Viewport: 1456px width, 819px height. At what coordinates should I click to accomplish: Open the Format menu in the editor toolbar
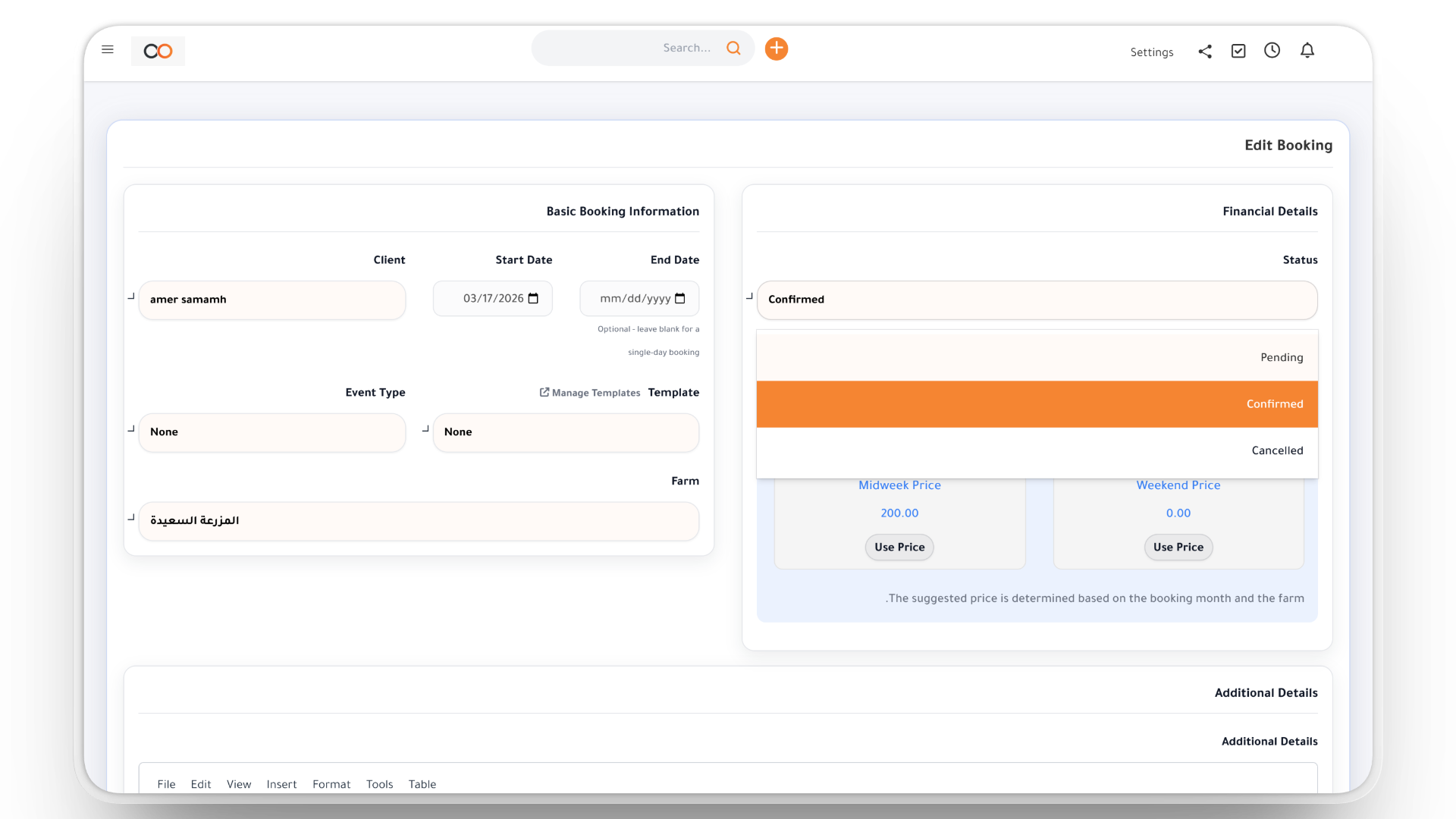(x=331, y=784)
